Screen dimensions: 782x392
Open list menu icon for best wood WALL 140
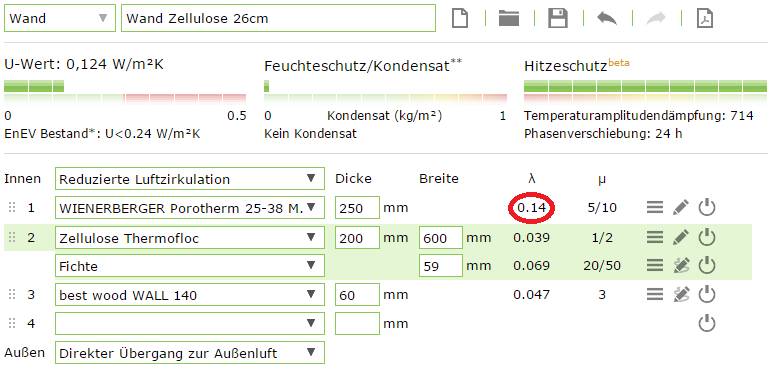click(x=655, y=294)
